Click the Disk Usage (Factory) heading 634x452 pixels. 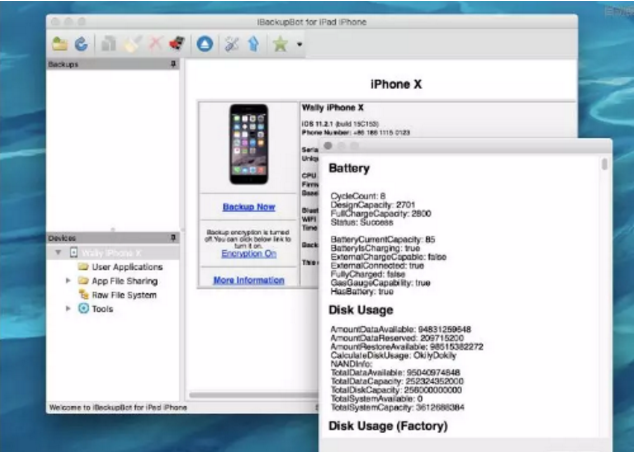click(388, 426)
